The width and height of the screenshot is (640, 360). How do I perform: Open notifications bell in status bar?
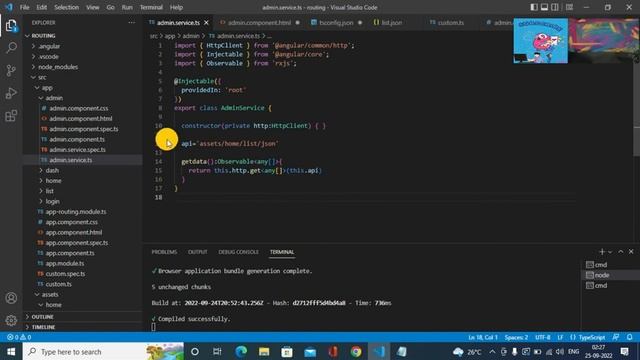click(630, 337)
